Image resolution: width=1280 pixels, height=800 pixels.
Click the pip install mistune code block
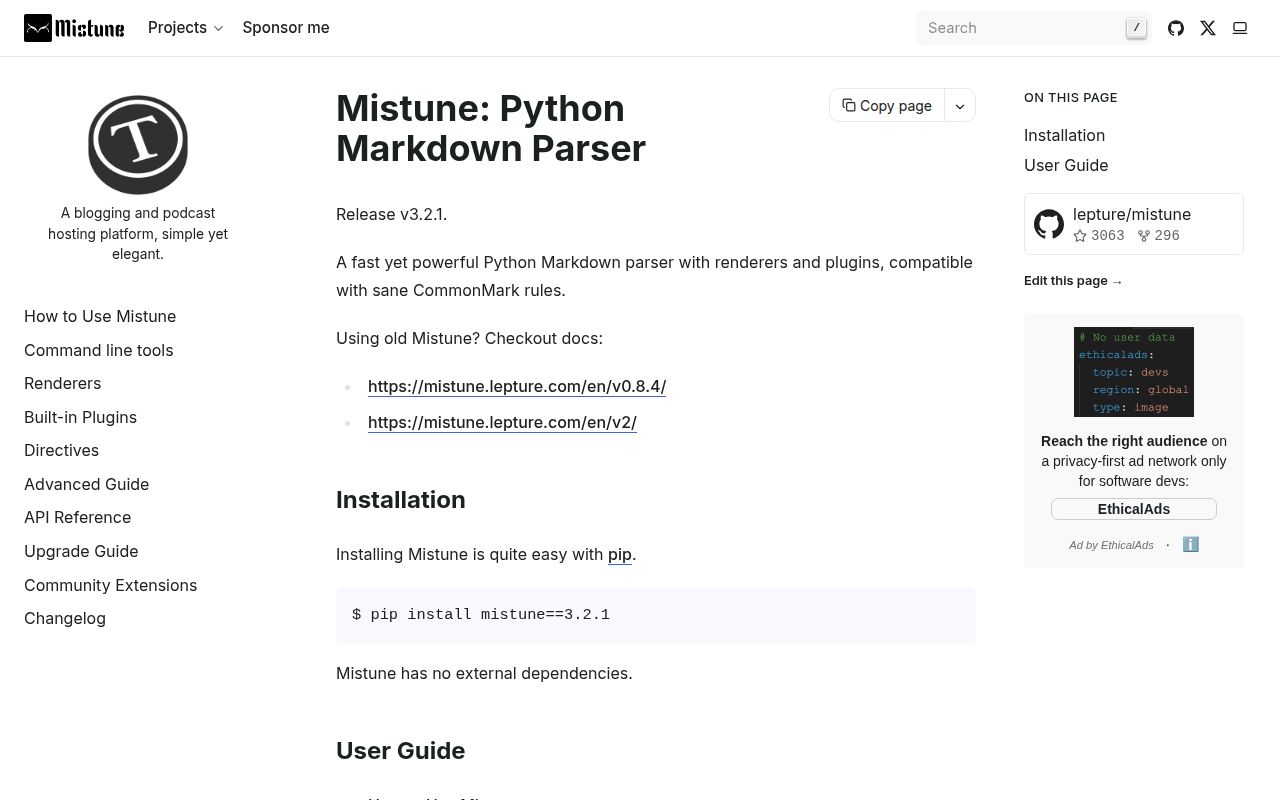pyautogui.click(x=656, y=615)
